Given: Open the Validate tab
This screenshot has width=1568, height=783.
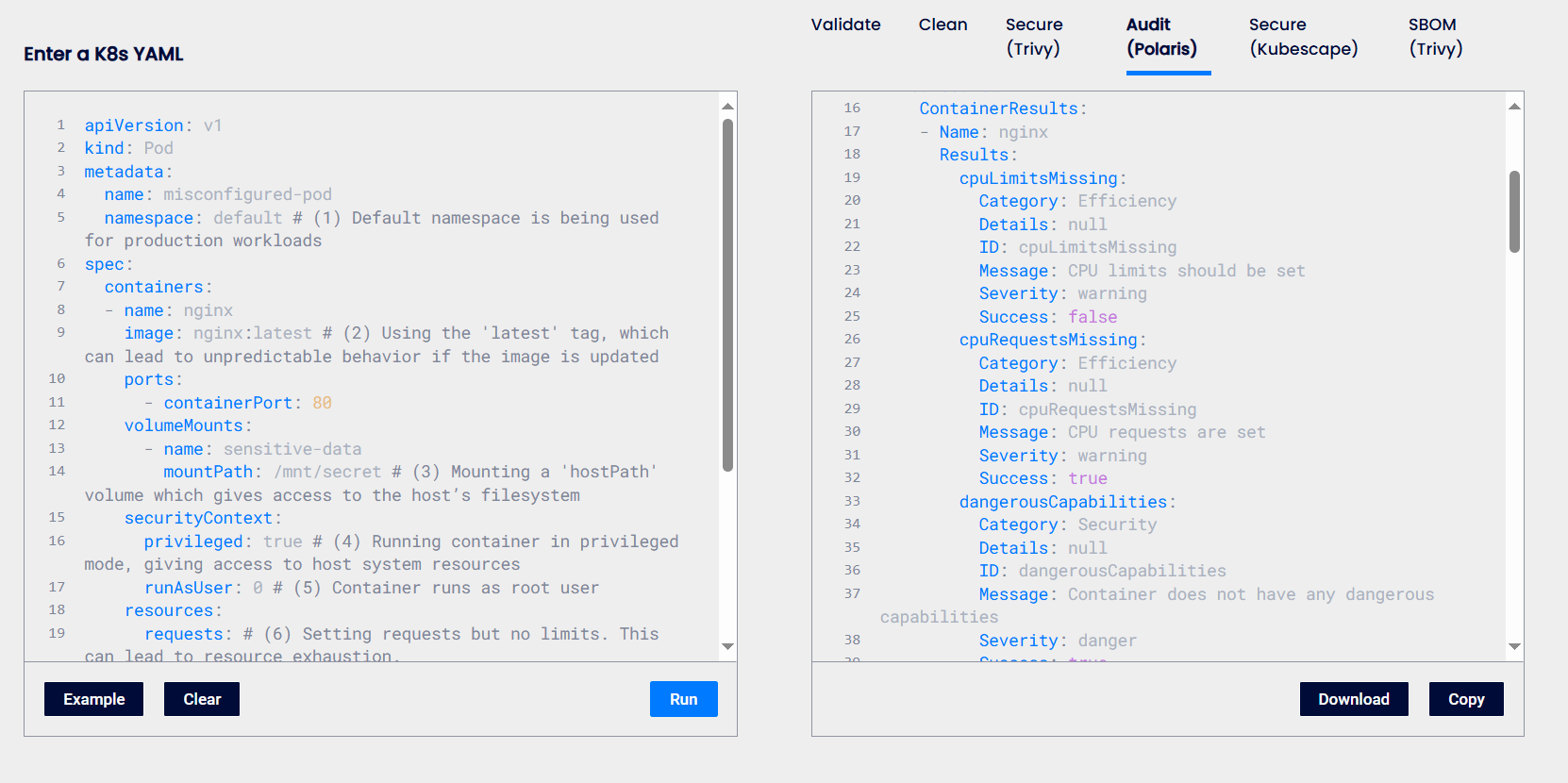Looking at the screenshot, I should (845, 25).
